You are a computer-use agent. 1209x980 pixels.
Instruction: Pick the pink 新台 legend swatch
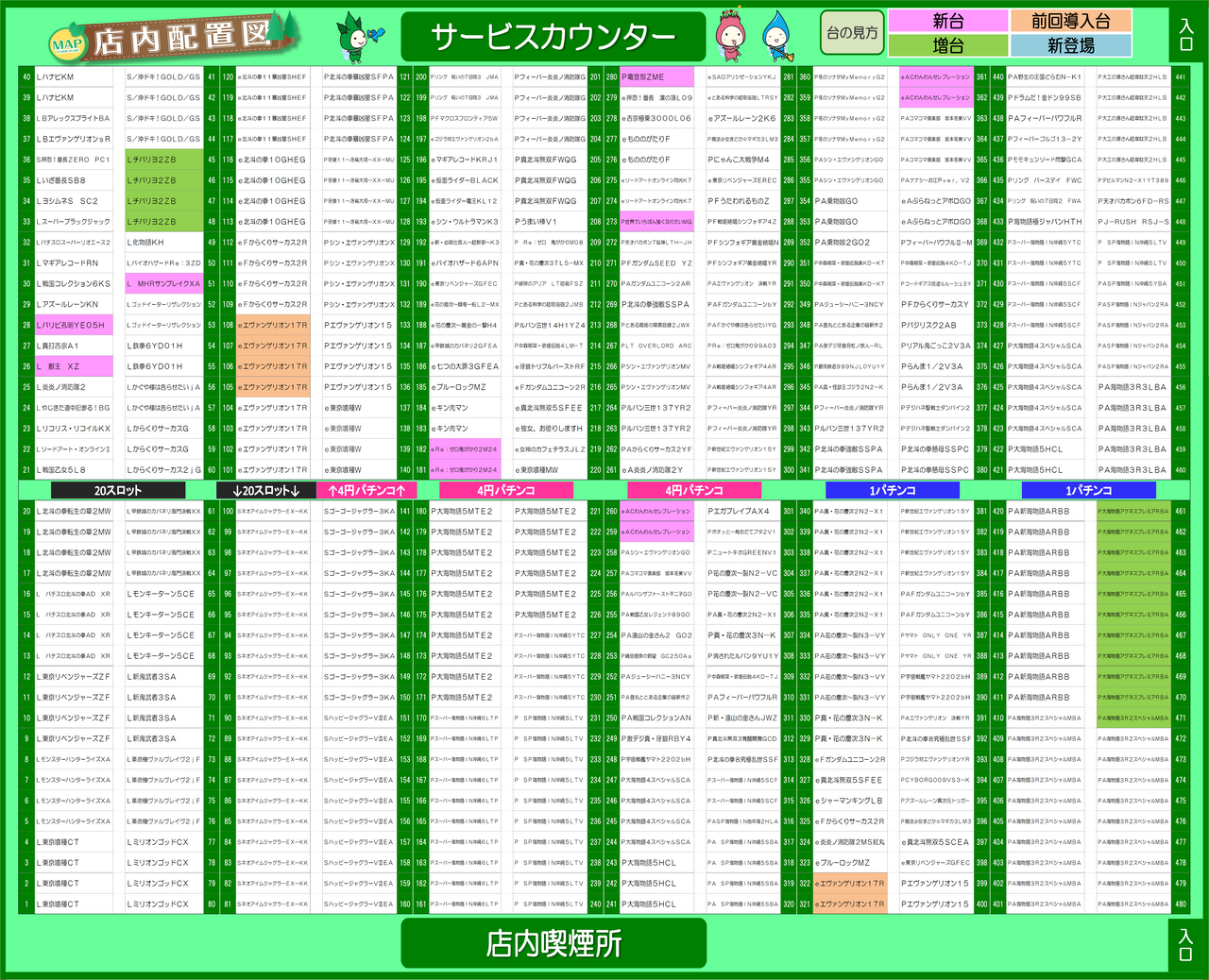coord(947,21)
